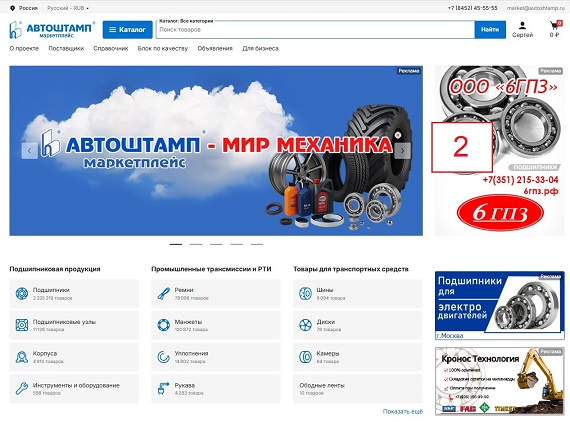Viewport: 570px width, 422px height.
Task: Go to previous banner slide arrow
Action: click(29, 150)
